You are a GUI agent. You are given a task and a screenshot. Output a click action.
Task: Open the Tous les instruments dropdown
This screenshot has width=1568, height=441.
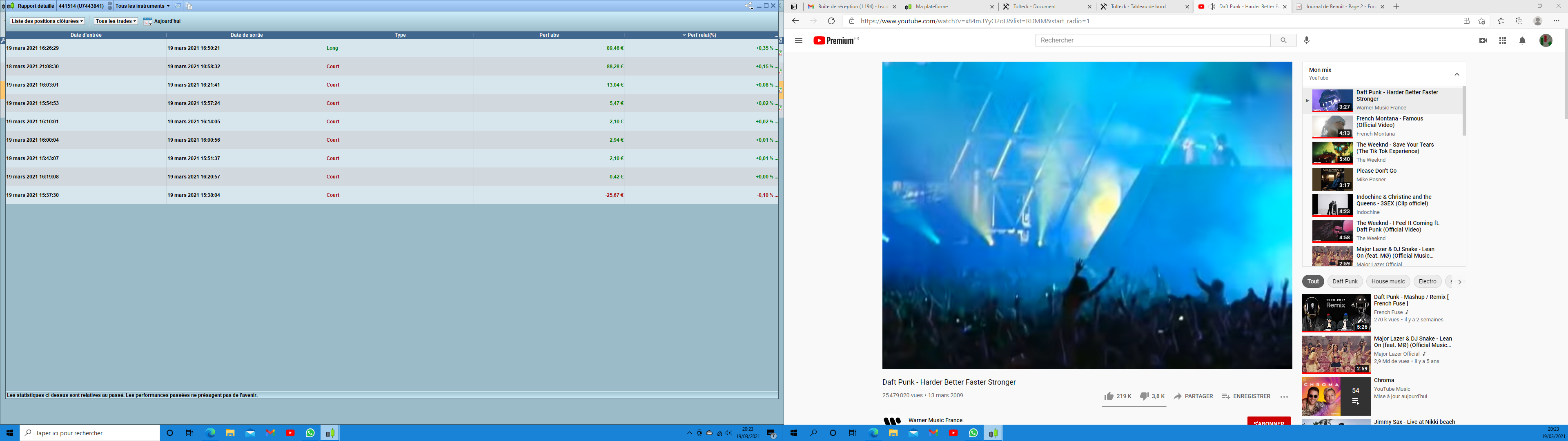click(143, 6)
